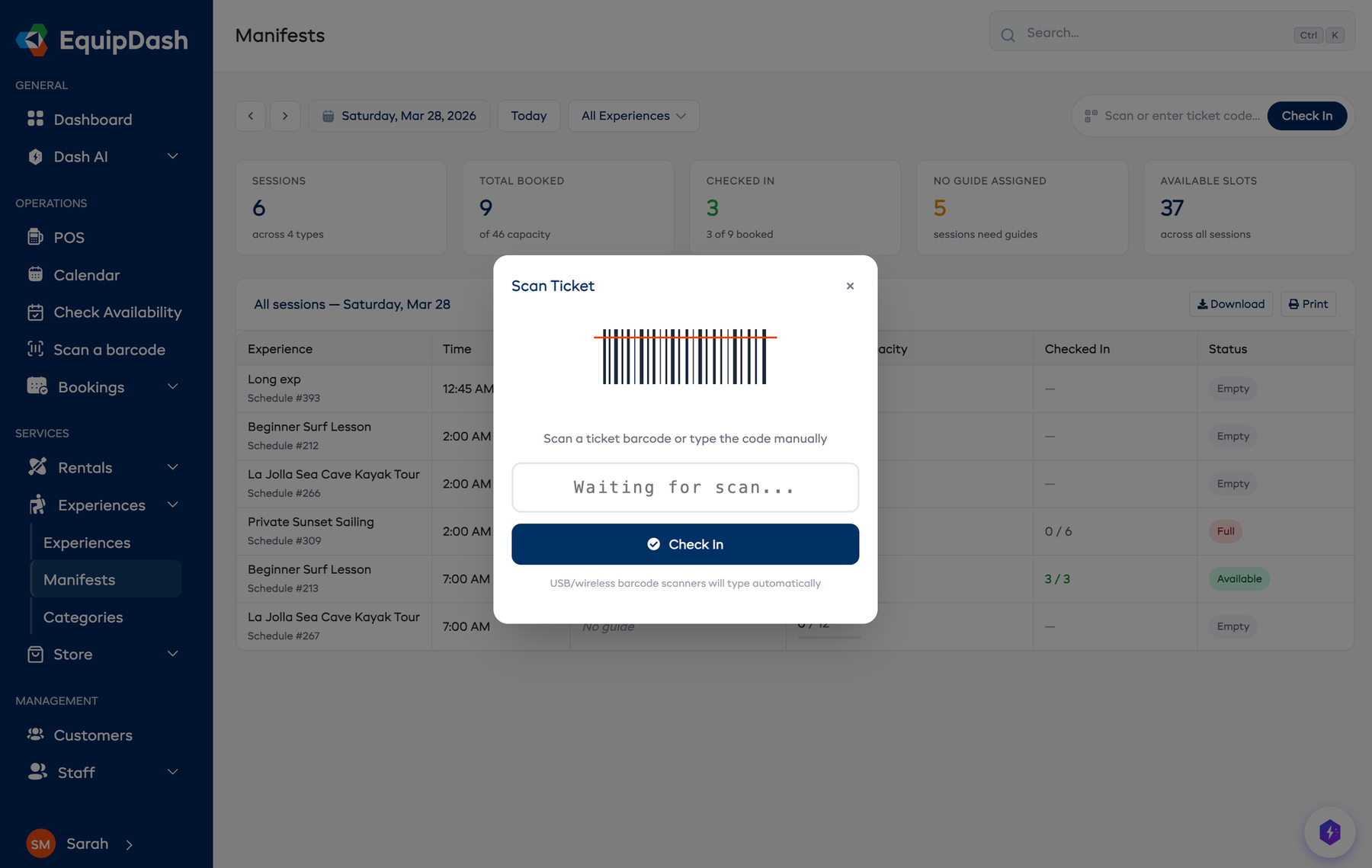
Task: Open the Saturday, Mar 28, 2026 date picker
Action: tap(399, 116)
